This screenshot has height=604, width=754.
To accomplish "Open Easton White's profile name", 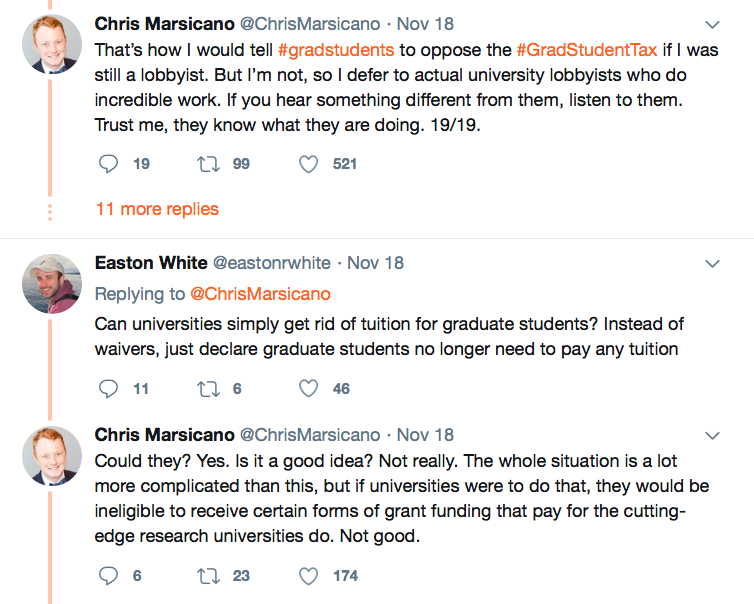I will tap(150, 263).
